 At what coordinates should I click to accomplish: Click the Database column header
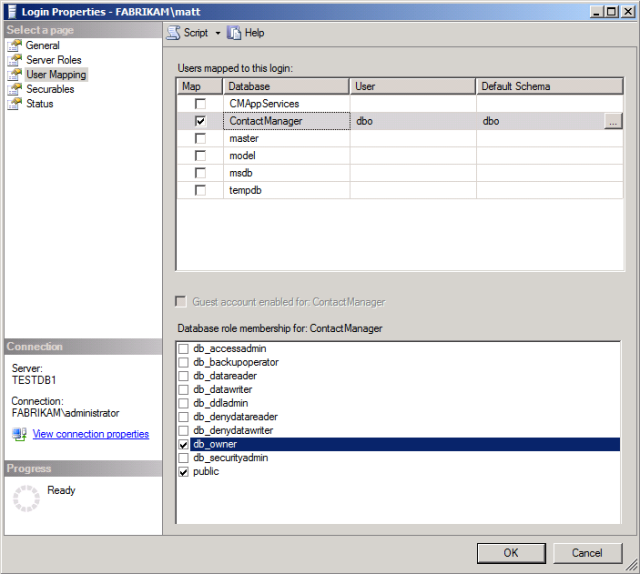pos(286,87)
